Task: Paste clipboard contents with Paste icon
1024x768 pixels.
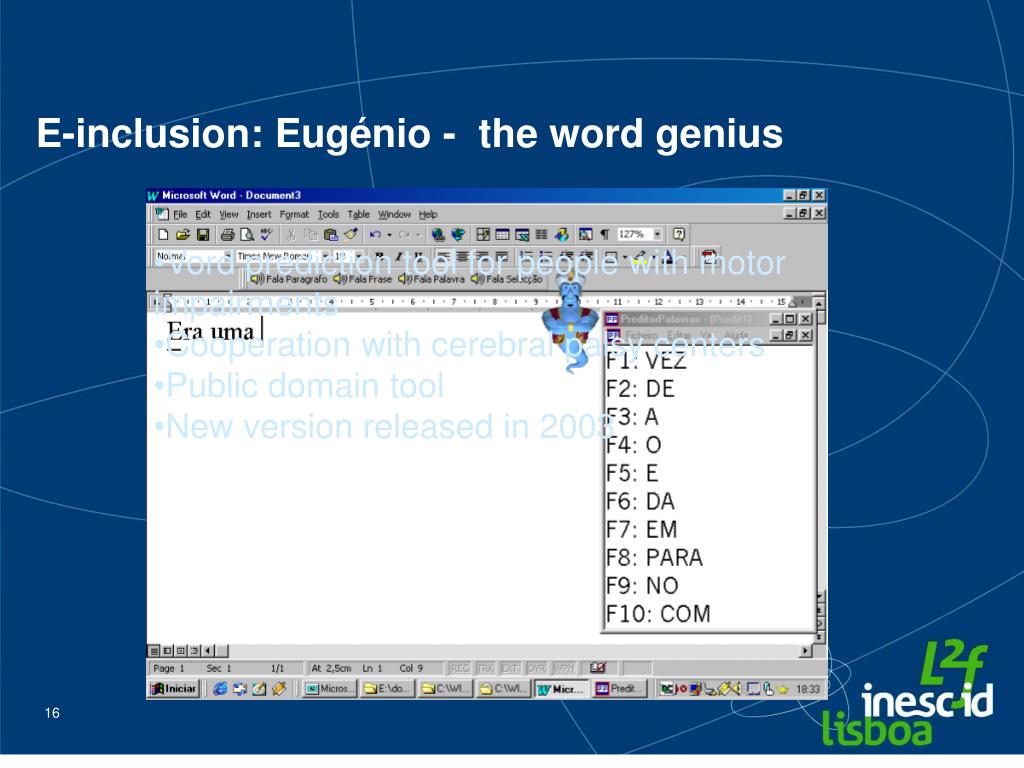Action: [x=331, y=234]
